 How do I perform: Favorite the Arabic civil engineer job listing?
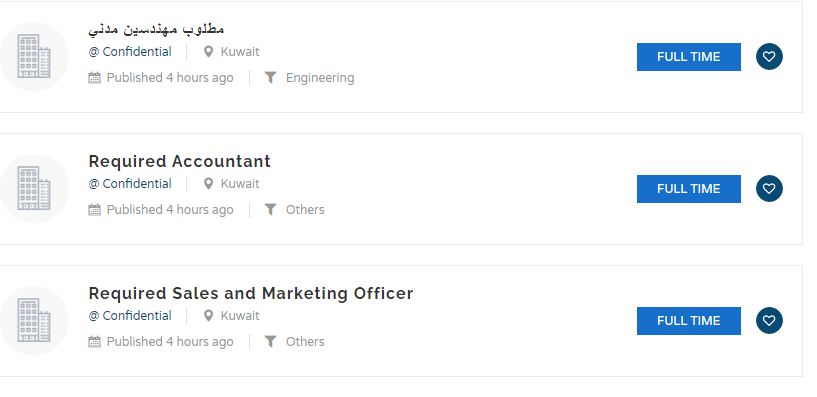[769, 56]
